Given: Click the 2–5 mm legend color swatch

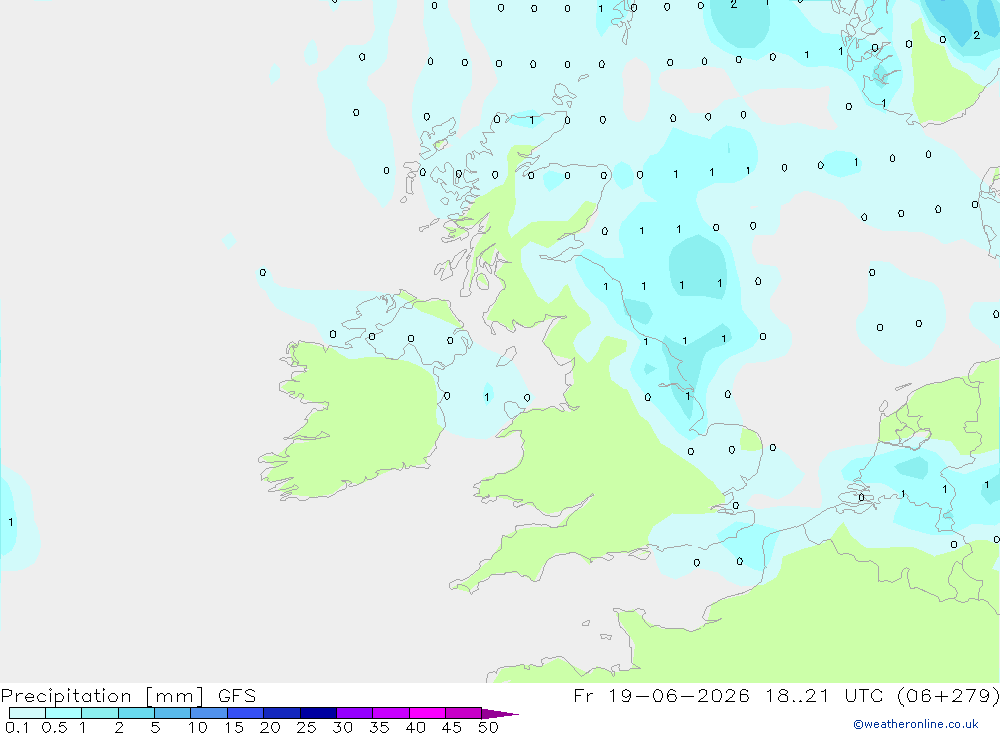Looking at the screenshot, I should point(136,713).
